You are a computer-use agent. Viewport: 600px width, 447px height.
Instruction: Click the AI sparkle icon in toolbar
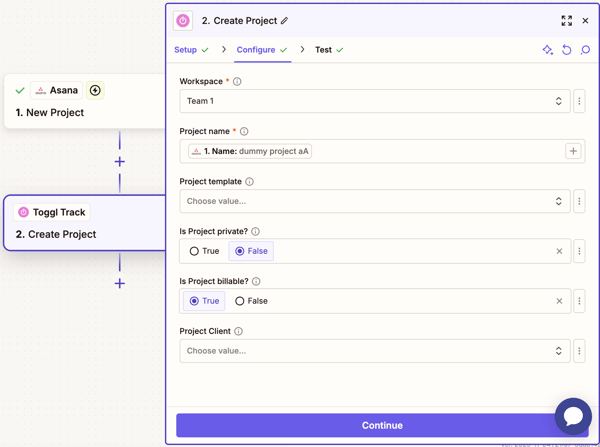pyautogui.click(x=548, y=50)
